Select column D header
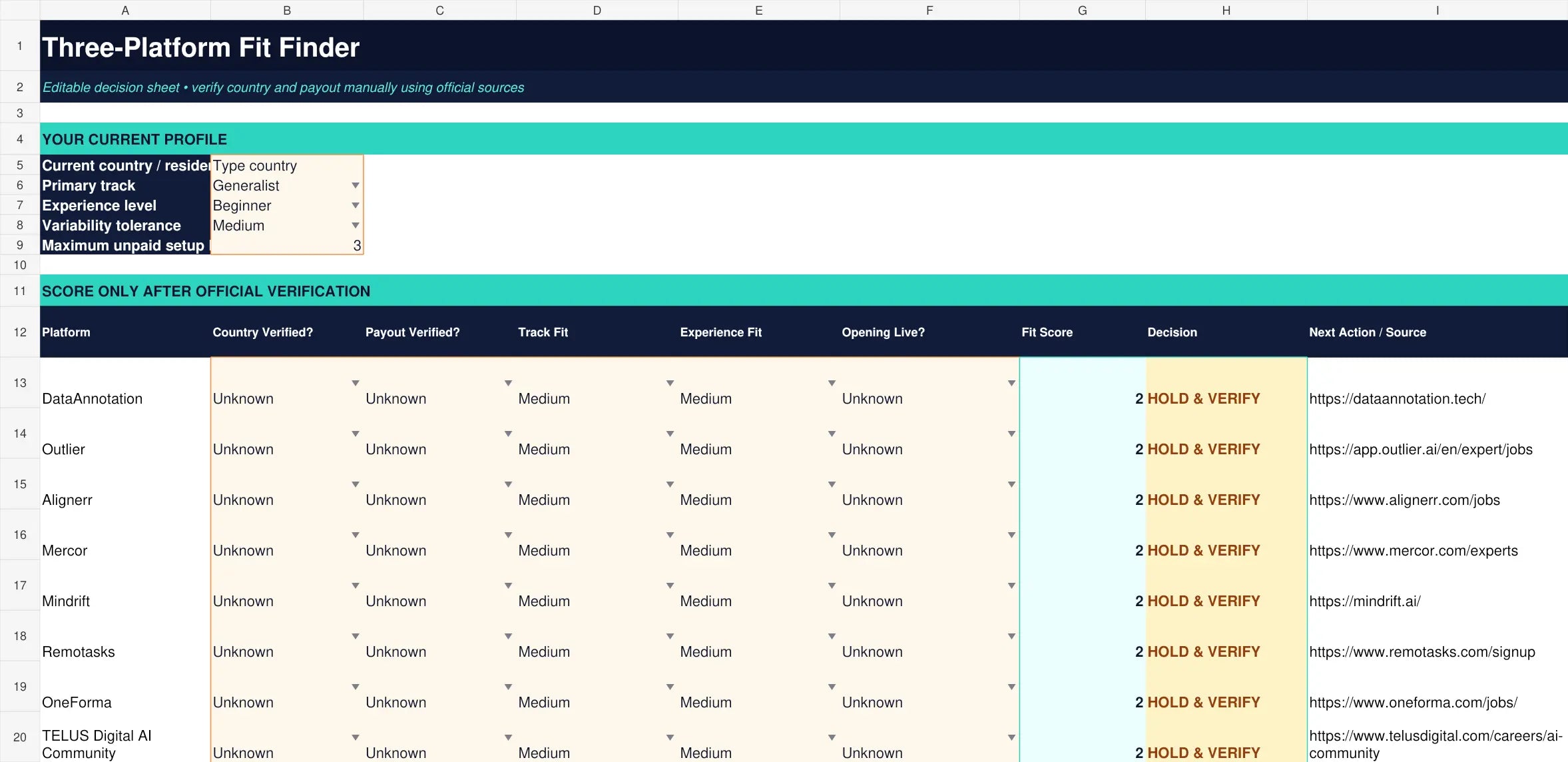The width and height of the screenshot is (1568, 762). [x=597, y=10]
